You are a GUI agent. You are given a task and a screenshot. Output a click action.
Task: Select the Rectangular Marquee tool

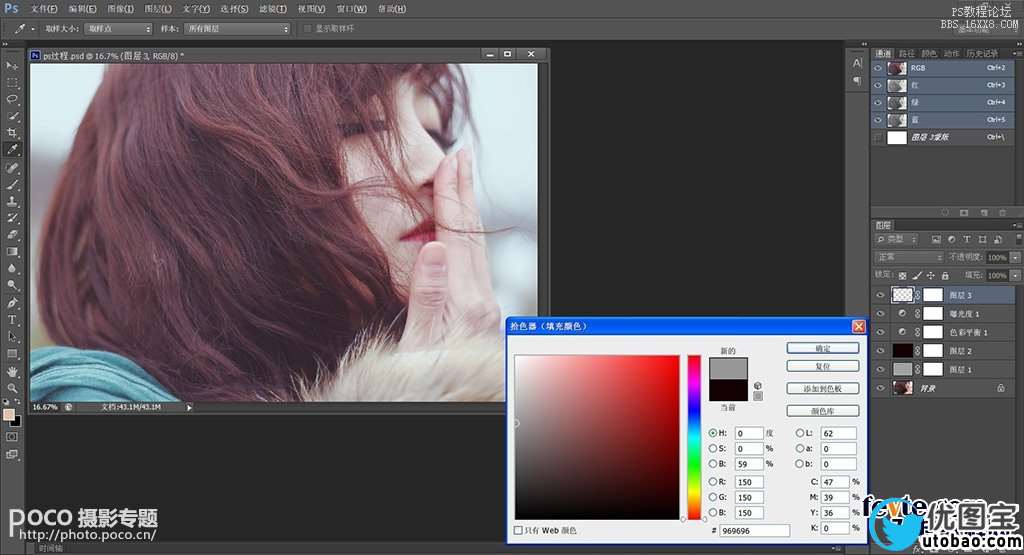[x=12, y=83]
